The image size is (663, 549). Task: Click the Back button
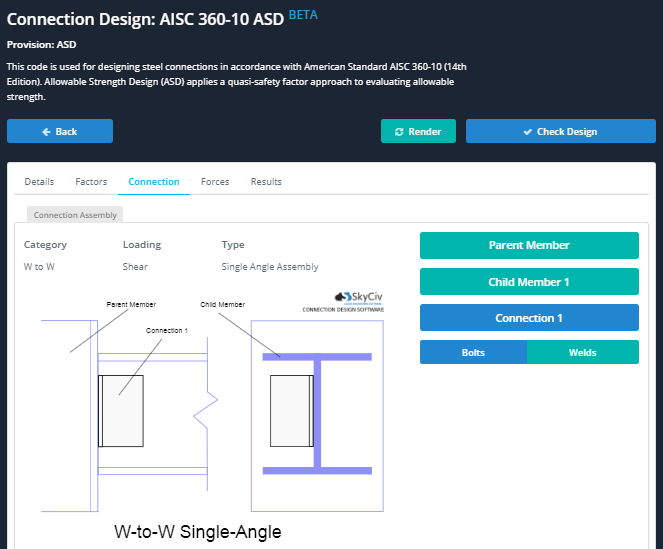point(60,131)
